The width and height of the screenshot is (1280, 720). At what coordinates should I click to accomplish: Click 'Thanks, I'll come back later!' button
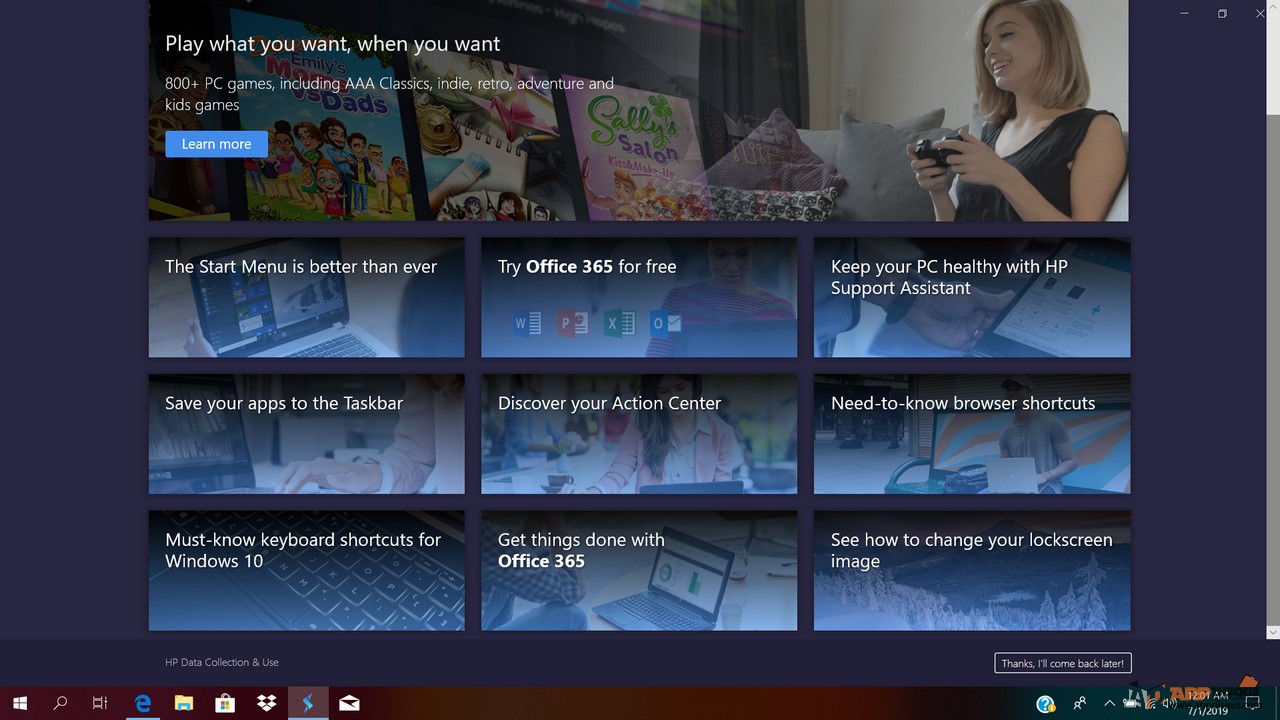[x=1063, y=663]
